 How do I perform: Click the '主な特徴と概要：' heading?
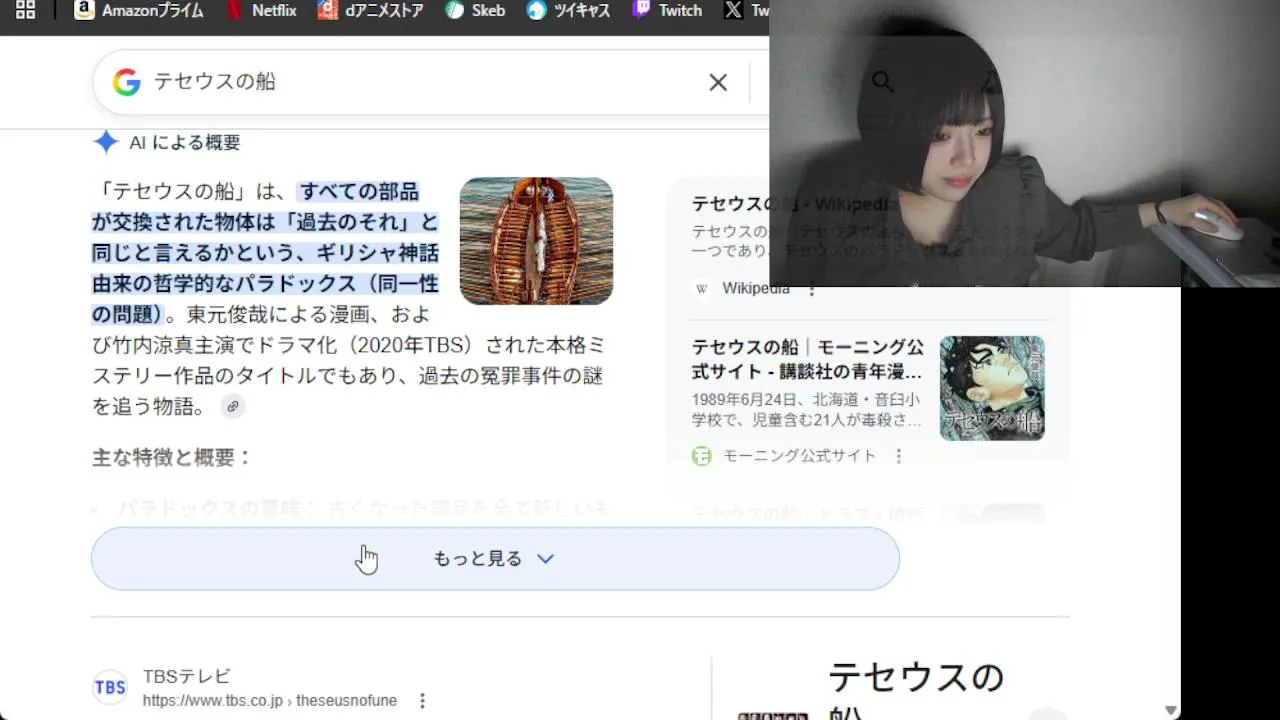172,457
